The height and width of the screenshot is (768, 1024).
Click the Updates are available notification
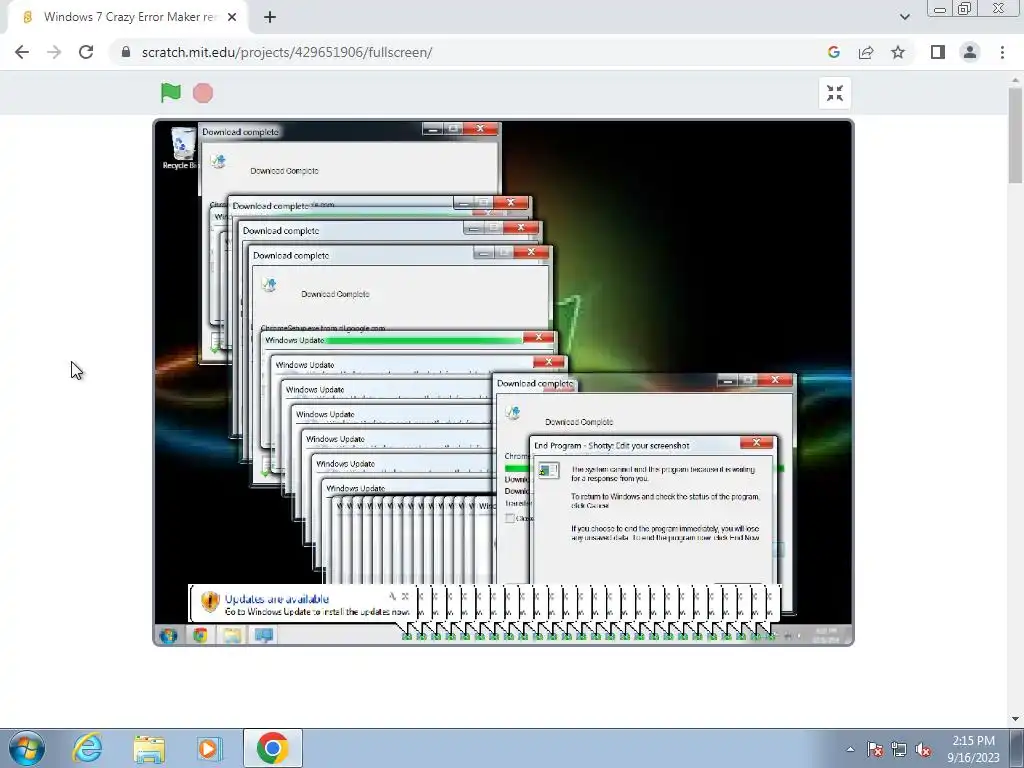[x=303, y=604]
